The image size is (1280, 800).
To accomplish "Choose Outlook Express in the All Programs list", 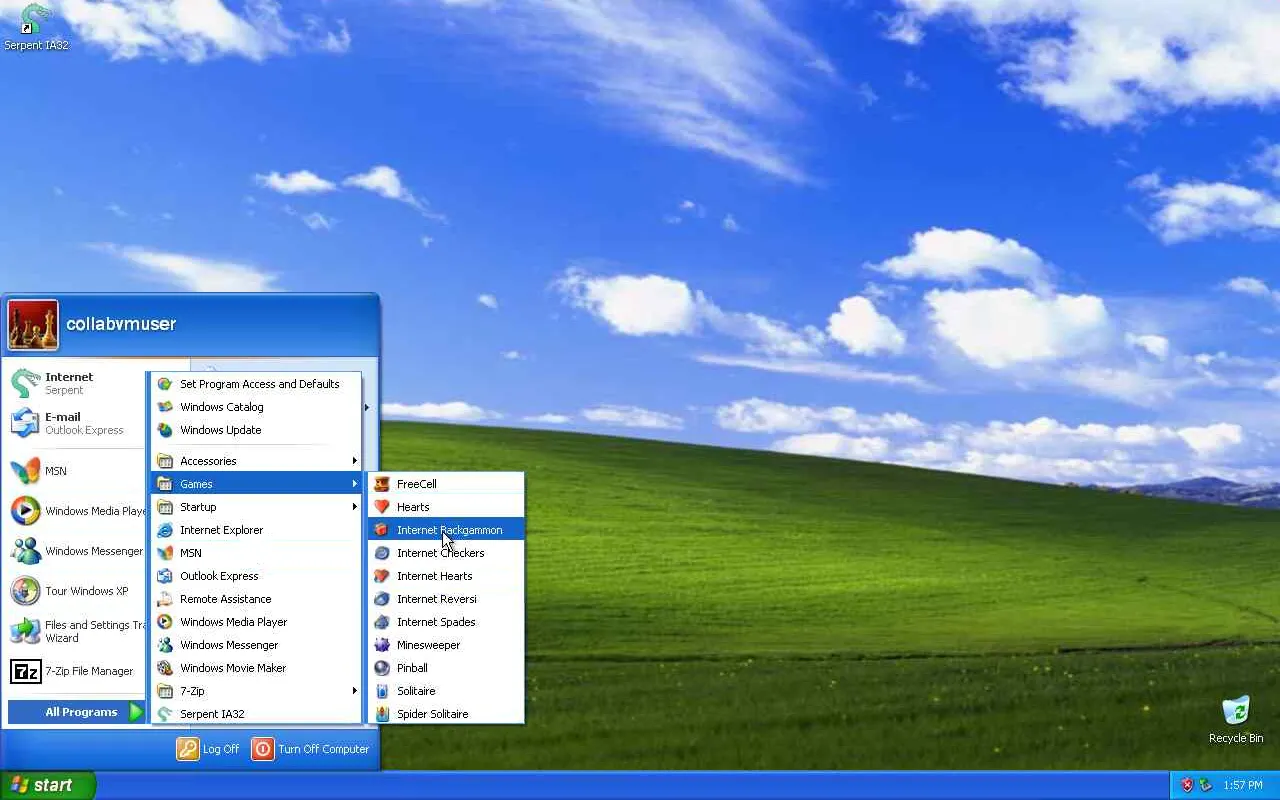I will (256, 576).
